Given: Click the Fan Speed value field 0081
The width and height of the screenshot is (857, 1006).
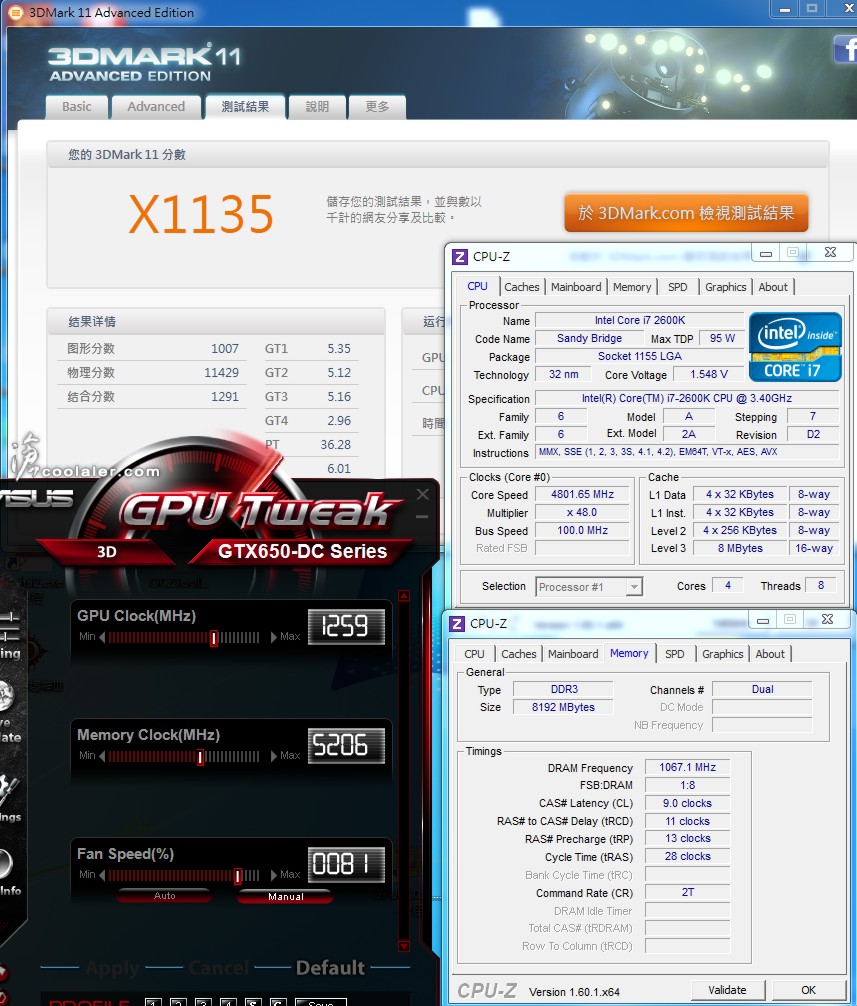Looking at the screenshot, I should (x=346, y=864).
